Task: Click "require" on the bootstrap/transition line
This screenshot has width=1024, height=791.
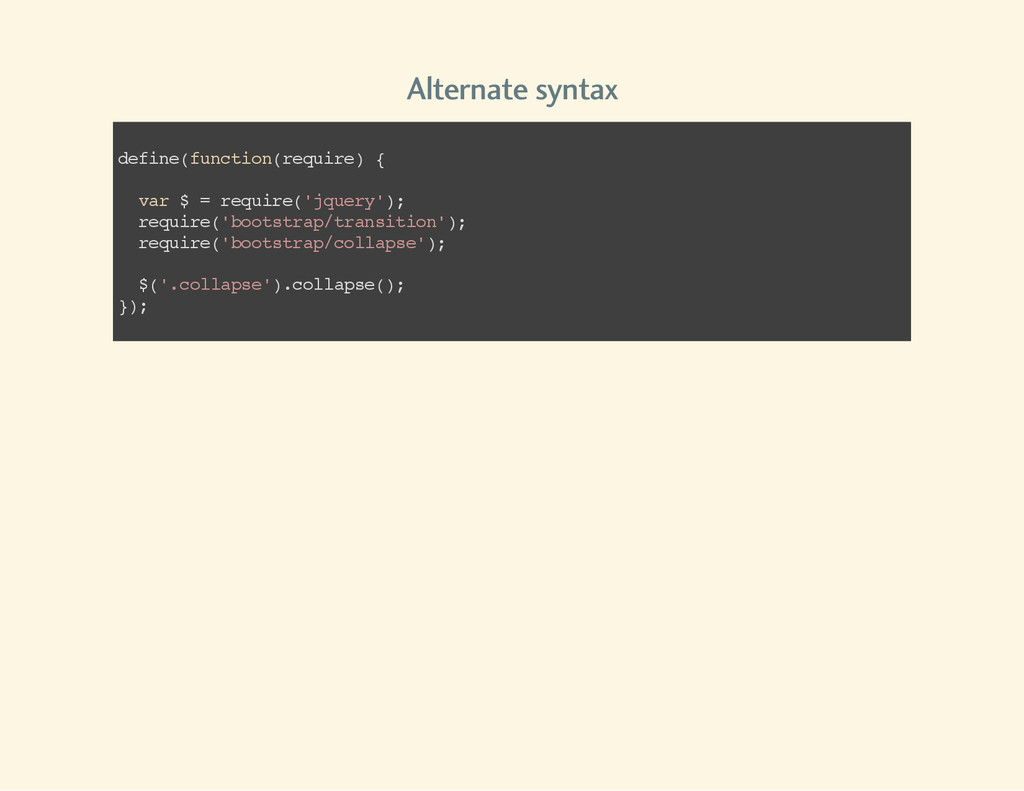Action: [174, 223]
